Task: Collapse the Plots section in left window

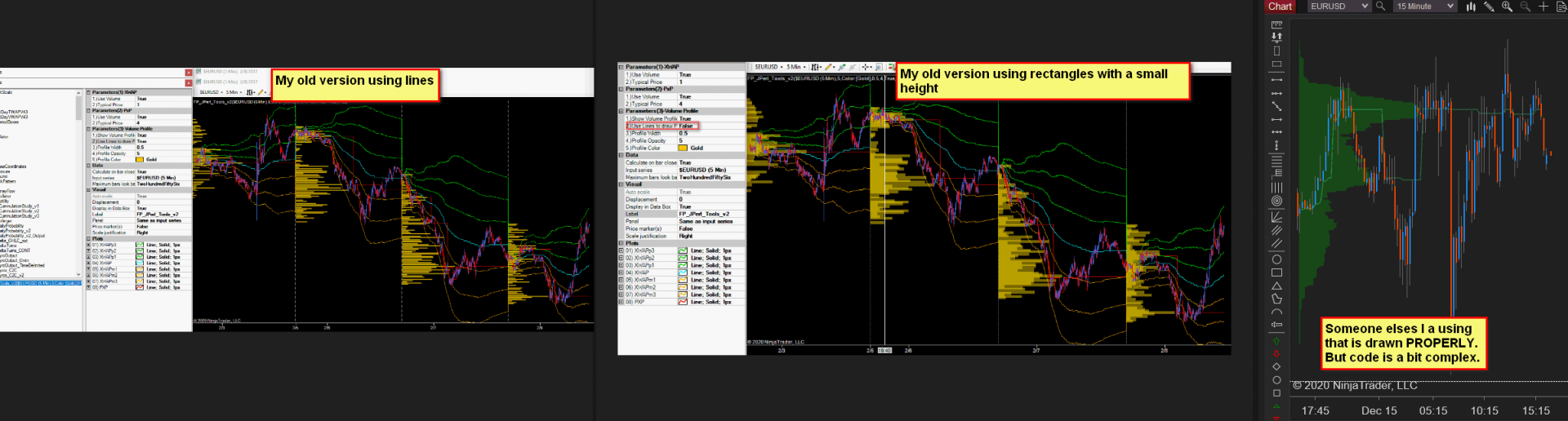Action: 88,238
